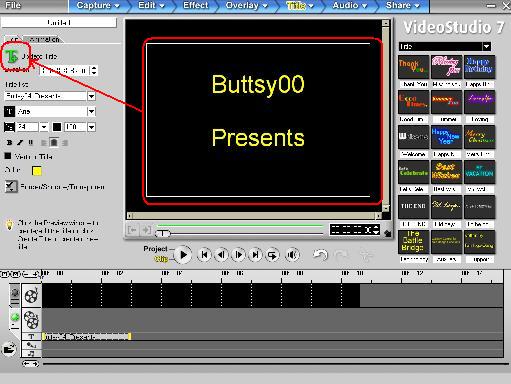Jump to the end with End button

click(x=255, y=255)
